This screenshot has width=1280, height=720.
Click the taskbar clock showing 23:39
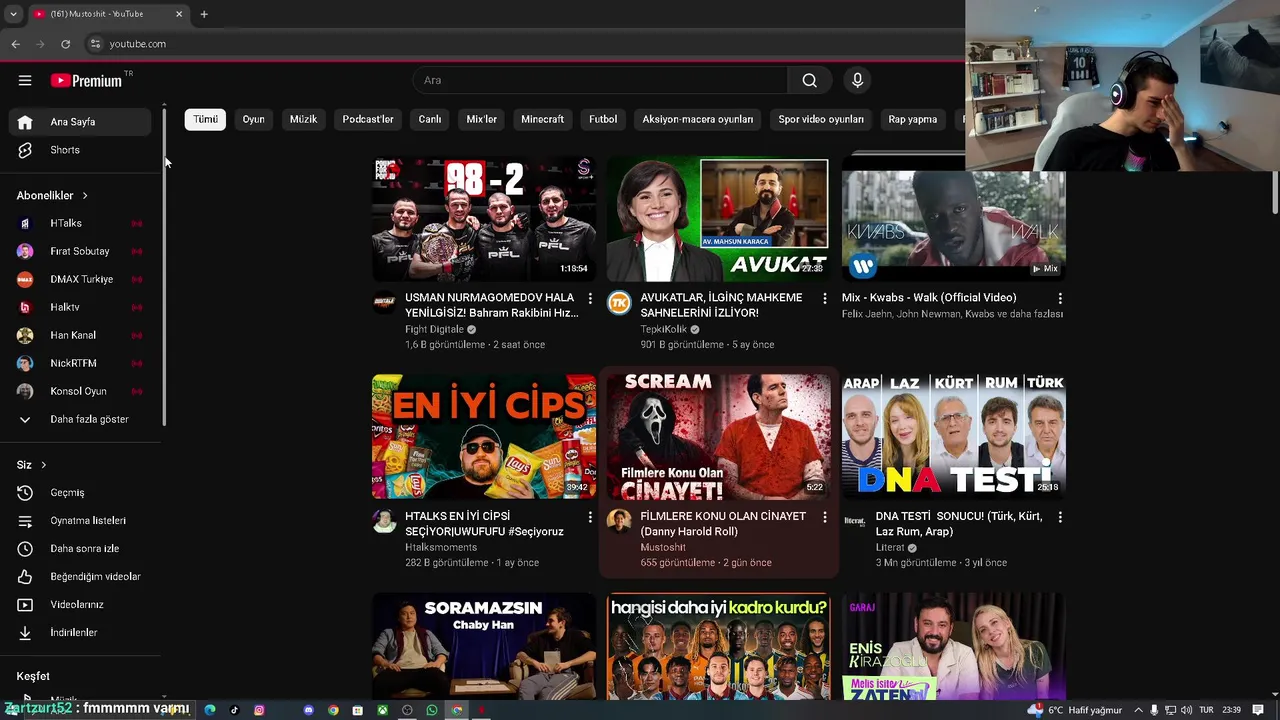click(1231, 710)
